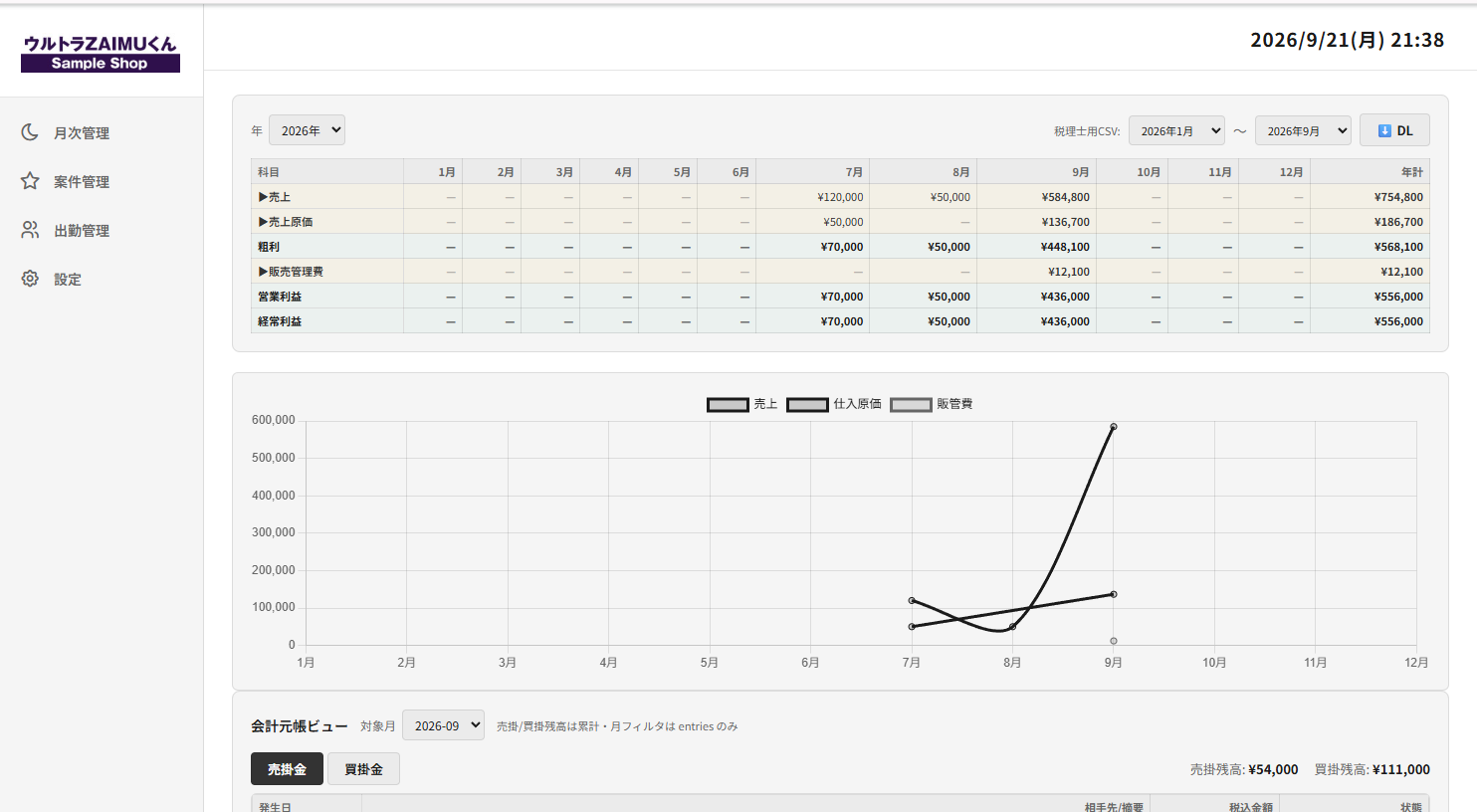Open the 対象月 2026-09 dropdown

[x=443, y=725]
